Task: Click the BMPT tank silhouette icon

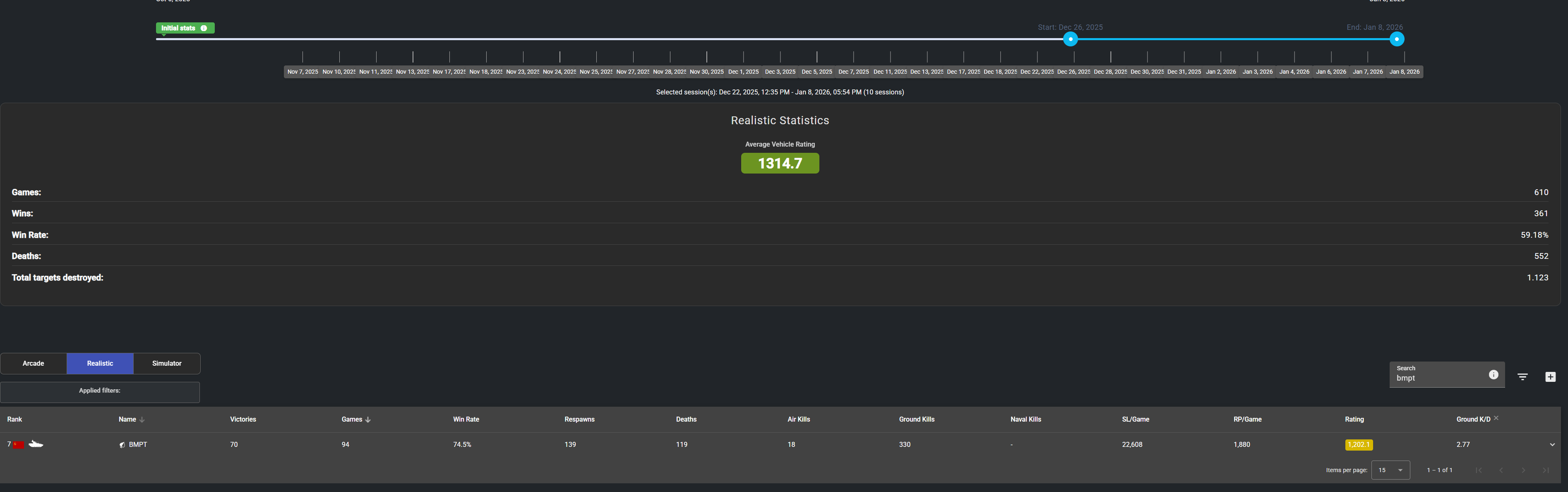Action: 36,444
